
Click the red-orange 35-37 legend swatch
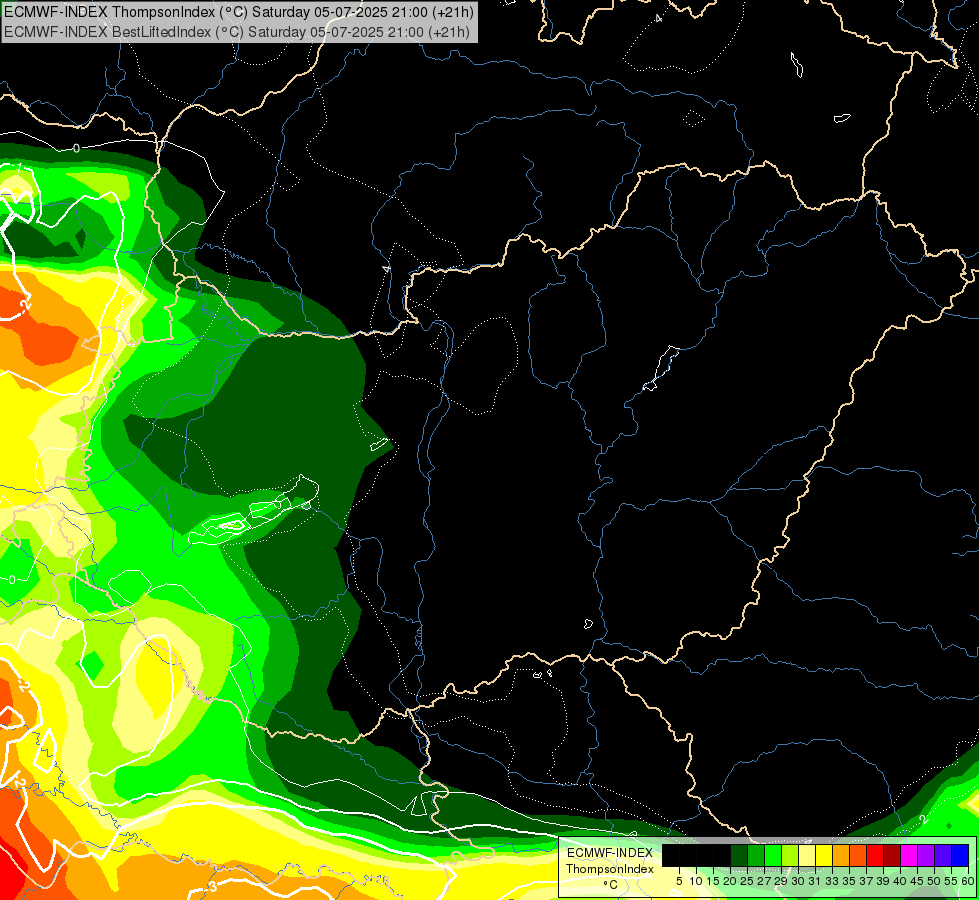[858, 855]
